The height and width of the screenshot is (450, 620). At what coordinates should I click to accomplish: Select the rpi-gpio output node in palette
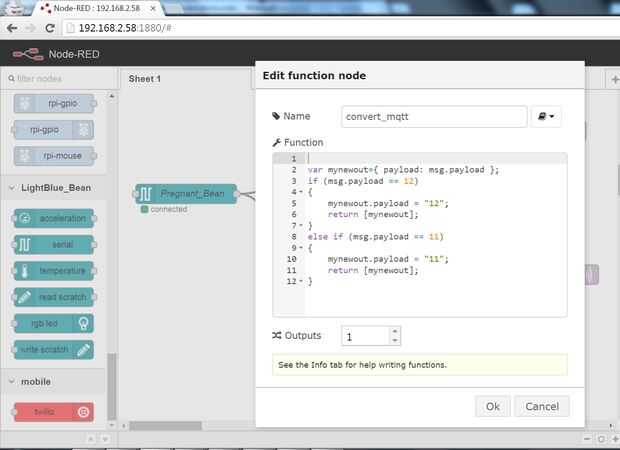53,130
